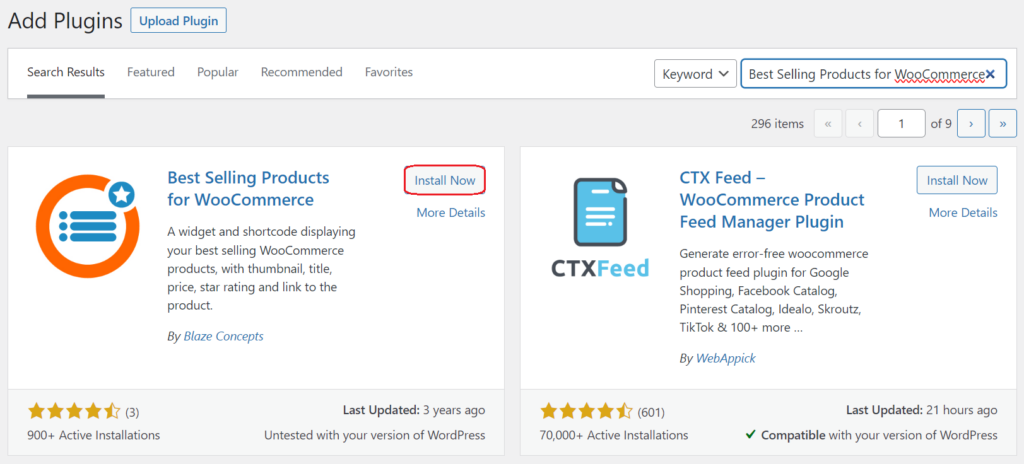Open More Details for CTX Feed
This screenshot has height=464, width=1024.
[x=963, y=212]
